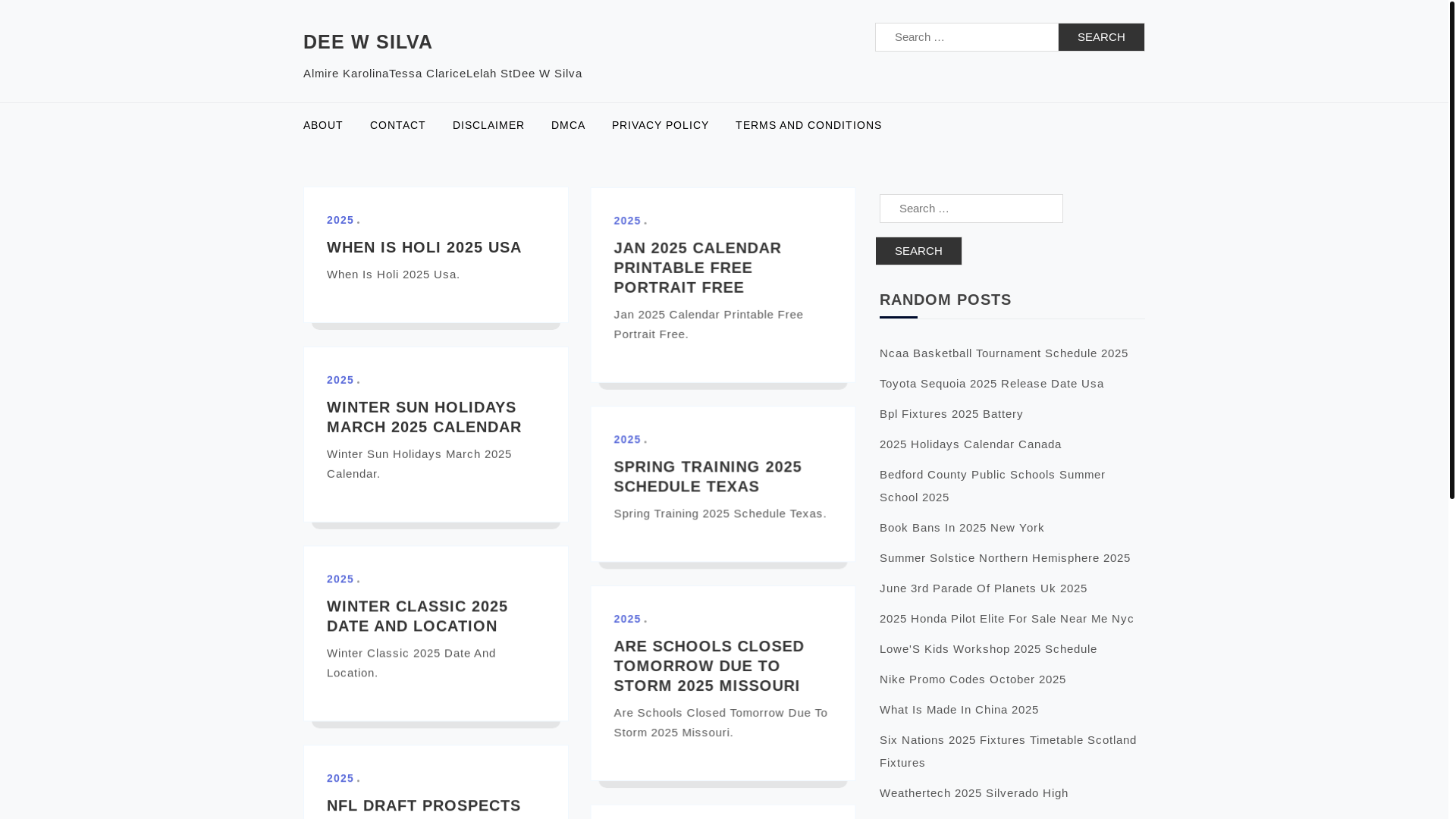This screenshot has width=1456, height=819.
Task: Click 2025 category above Winter Sun Holidays
Action: tap(340, 380)
